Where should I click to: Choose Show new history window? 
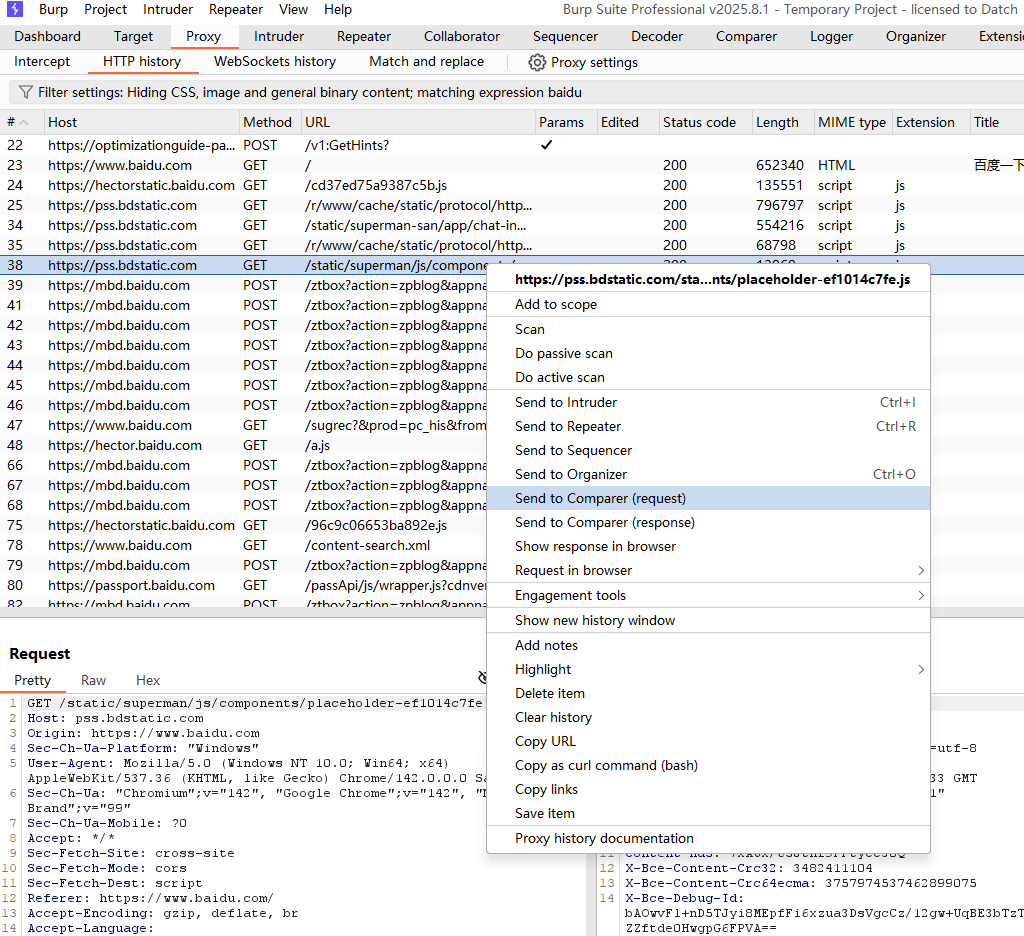(709, 621)
